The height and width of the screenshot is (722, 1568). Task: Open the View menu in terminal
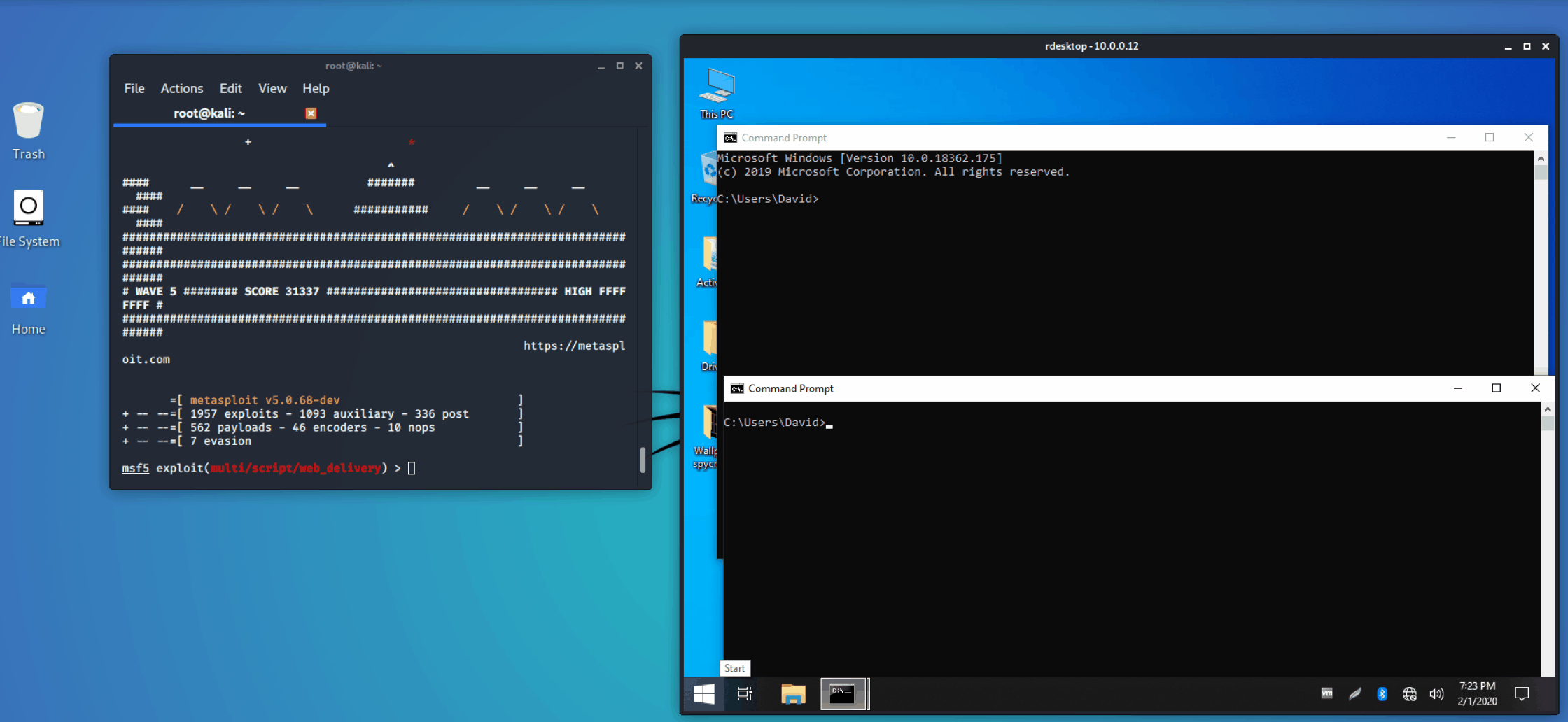point(272,89)
